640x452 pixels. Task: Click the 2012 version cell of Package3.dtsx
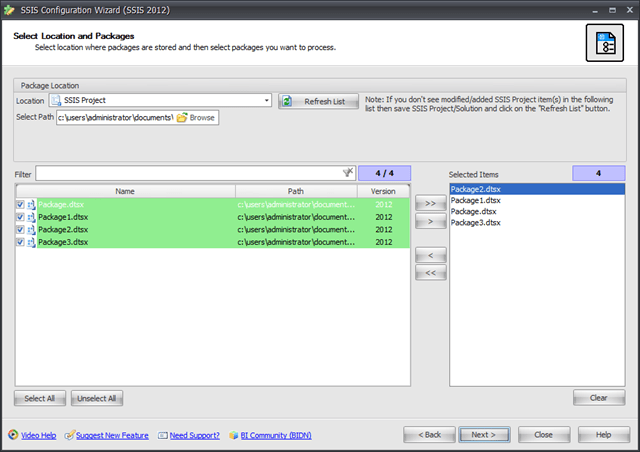click(x=384, y=243)
